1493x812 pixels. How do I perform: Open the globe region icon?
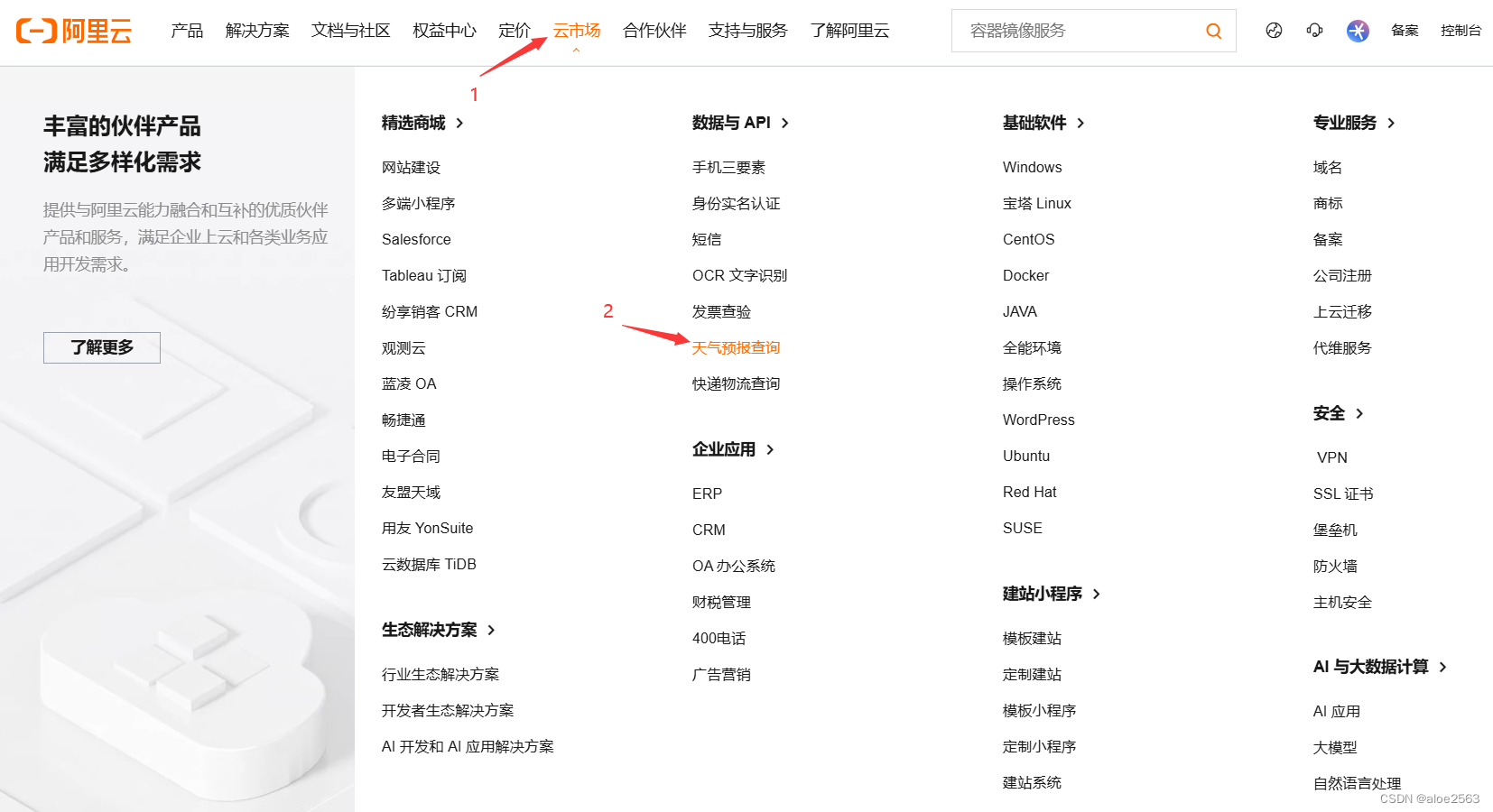[x=1274, y=31]
